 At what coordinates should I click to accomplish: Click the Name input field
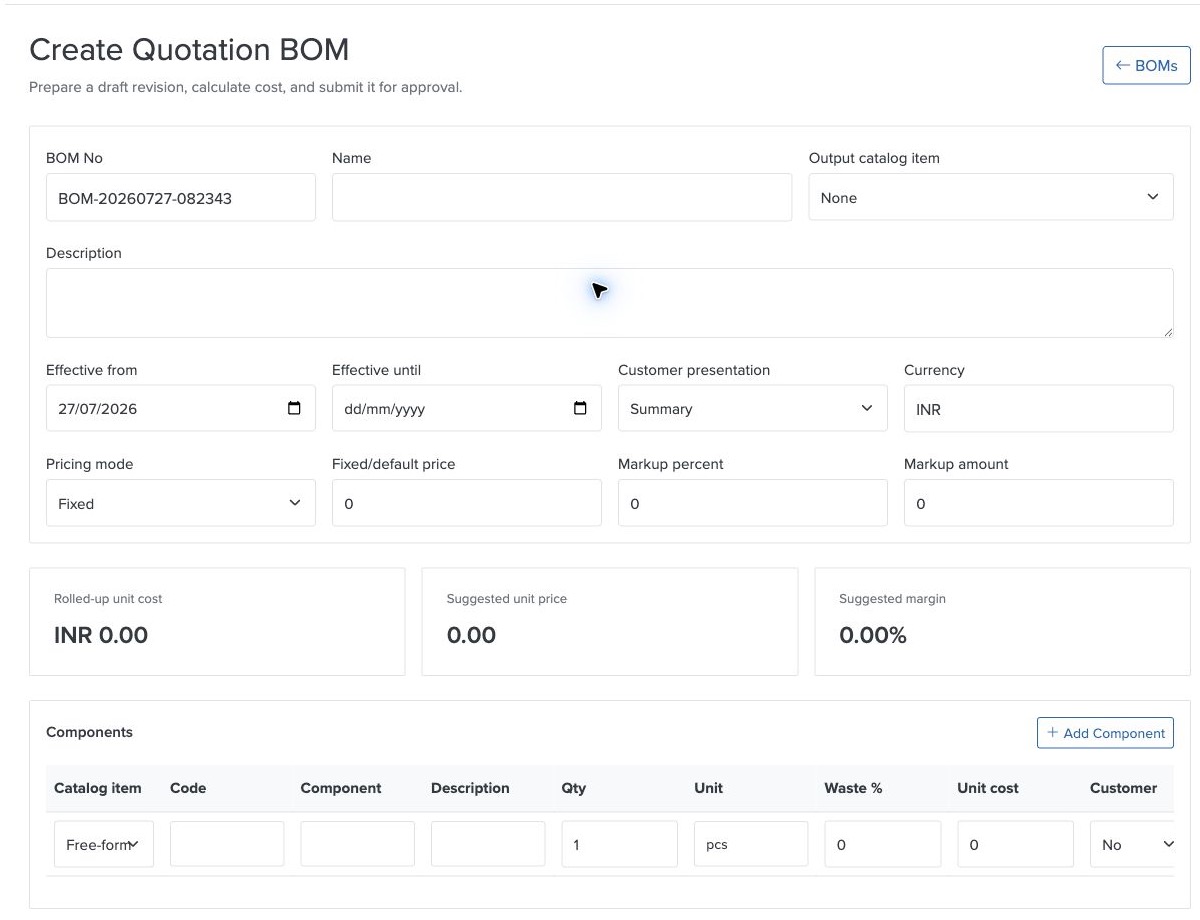pyautogui.click(x=562, y=198)
